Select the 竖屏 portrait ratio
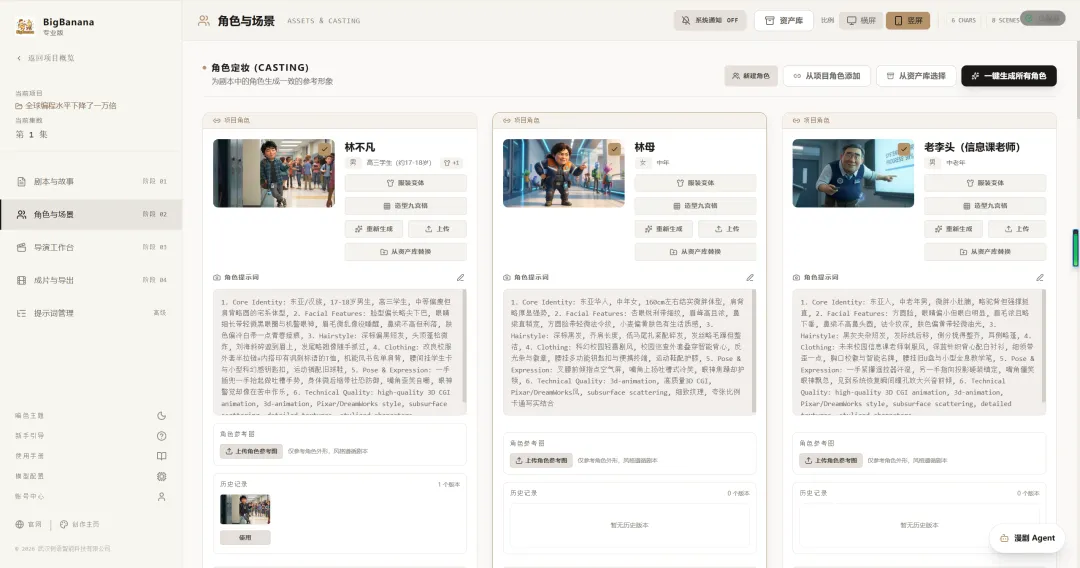 tap(908, 21)
